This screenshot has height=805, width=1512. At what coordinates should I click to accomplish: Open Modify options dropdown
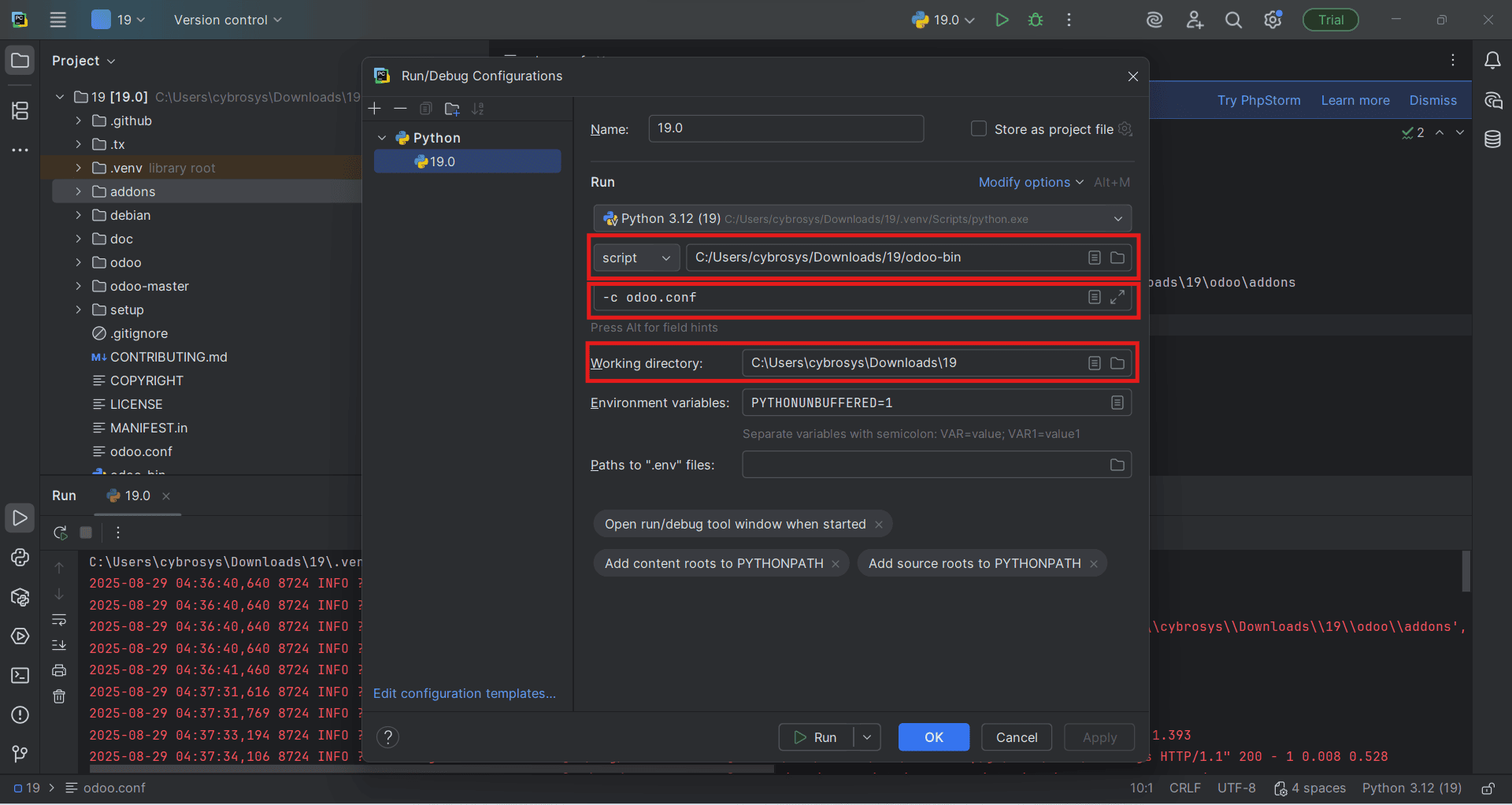click(x=1031, y=182)
